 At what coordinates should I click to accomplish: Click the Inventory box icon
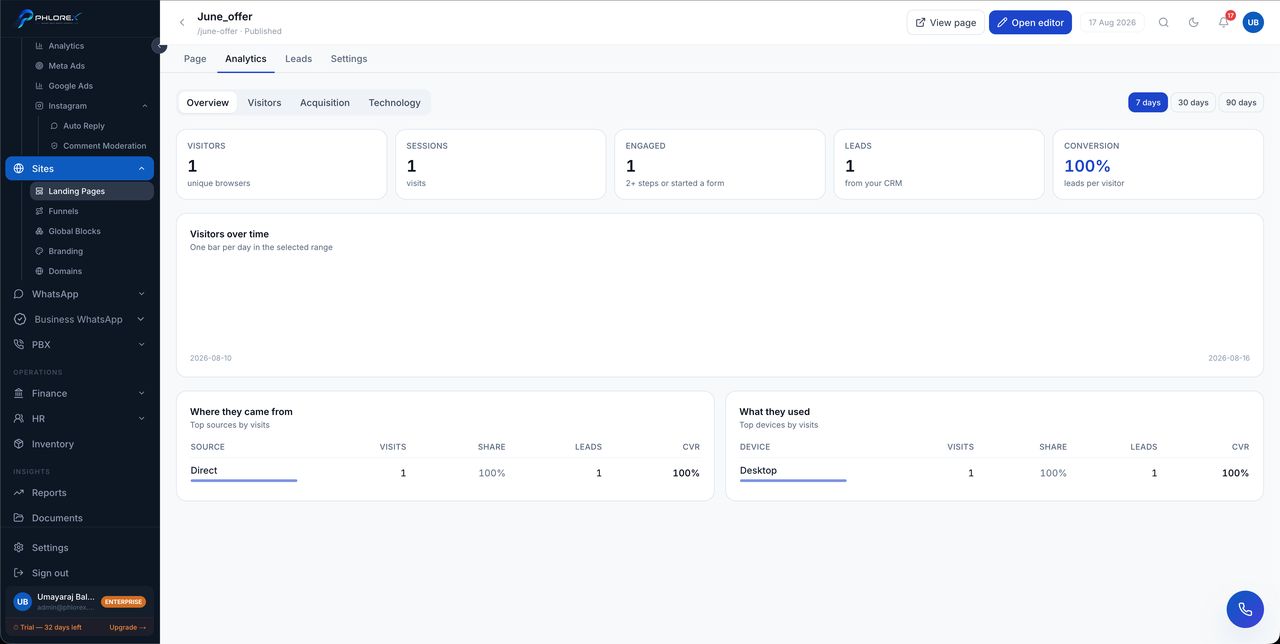coord(19,444)
